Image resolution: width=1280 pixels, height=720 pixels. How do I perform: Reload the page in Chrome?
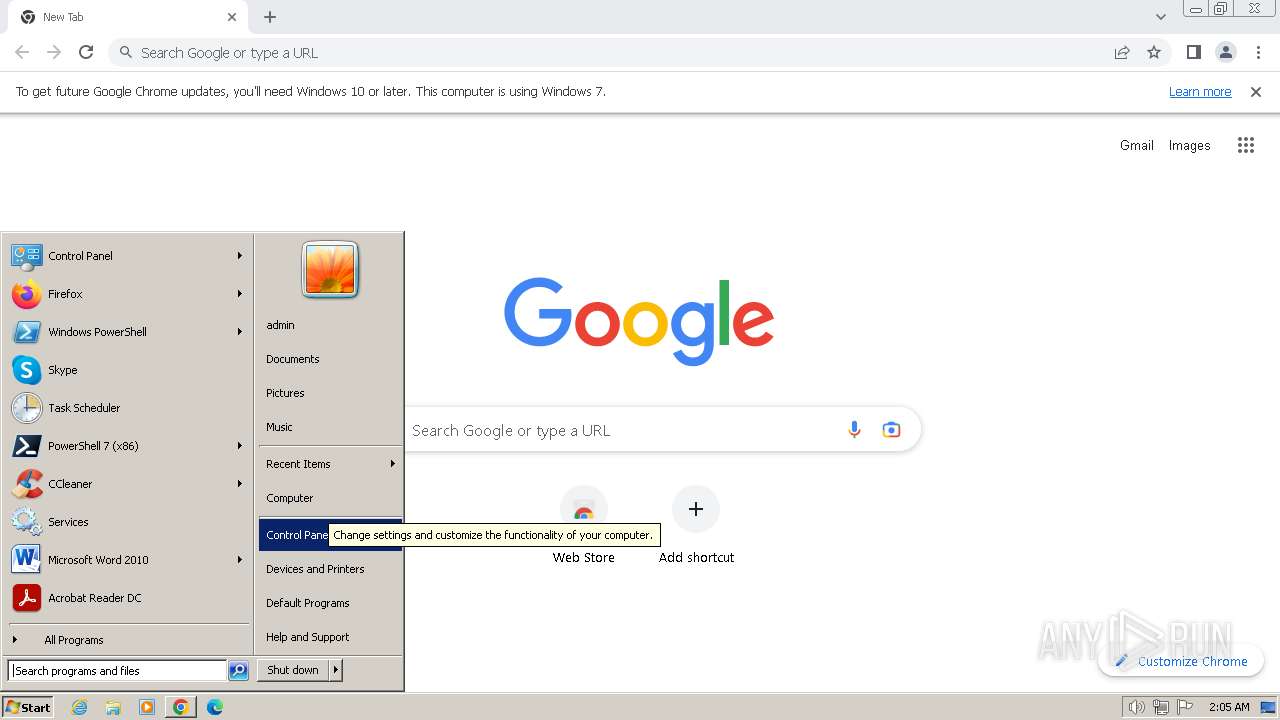[x=86, y=53]
